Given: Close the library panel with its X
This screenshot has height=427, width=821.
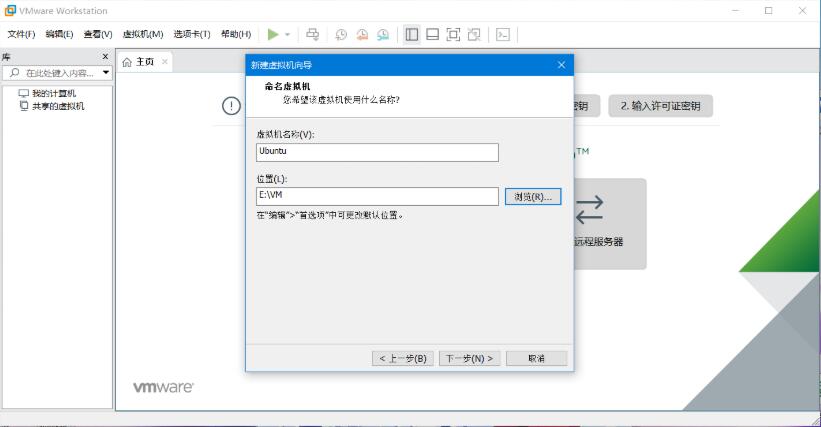Looking at the screenshot, I should coord(105,57).
